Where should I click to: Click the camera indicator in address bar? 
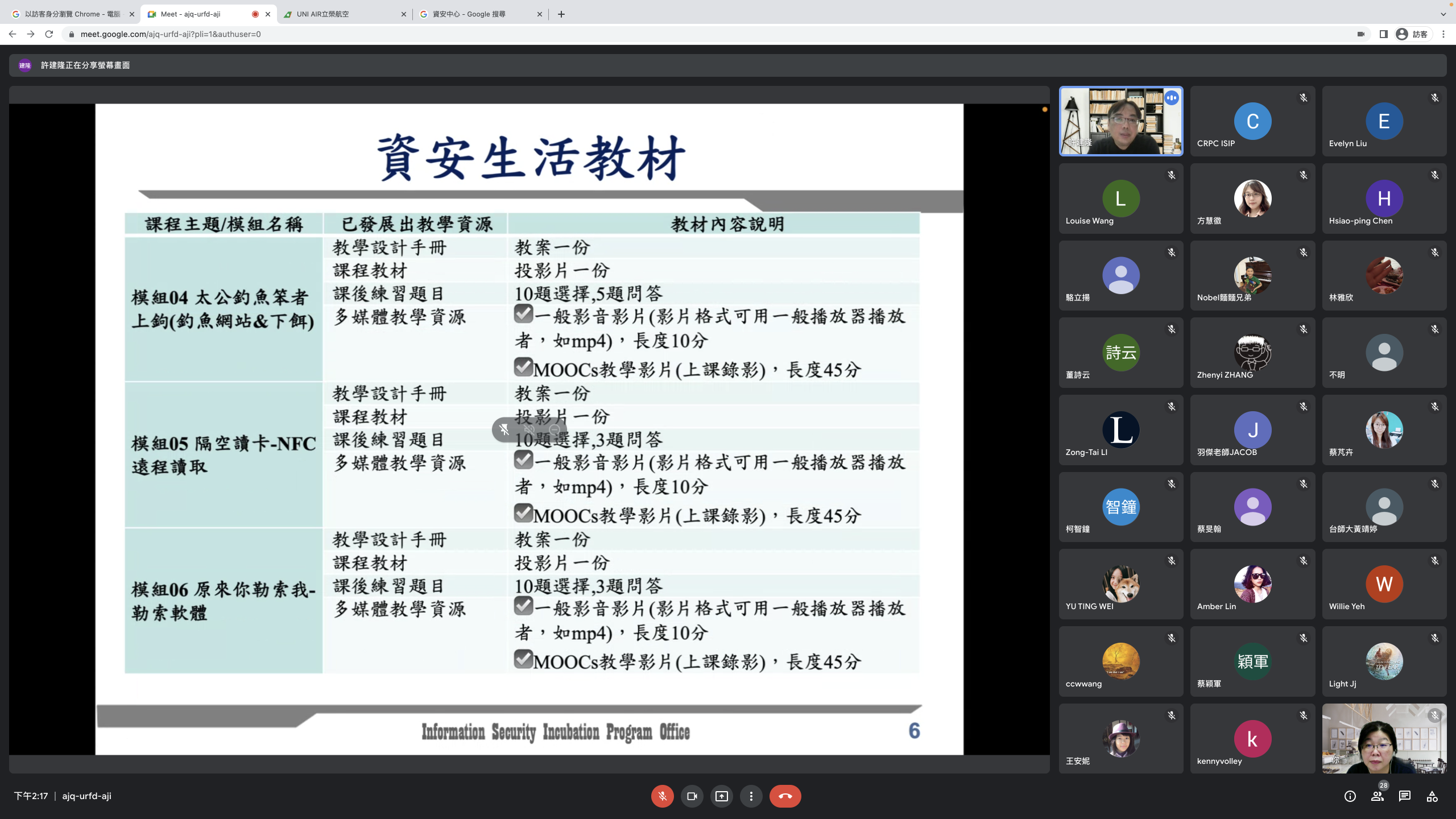tap(1361, 34)
